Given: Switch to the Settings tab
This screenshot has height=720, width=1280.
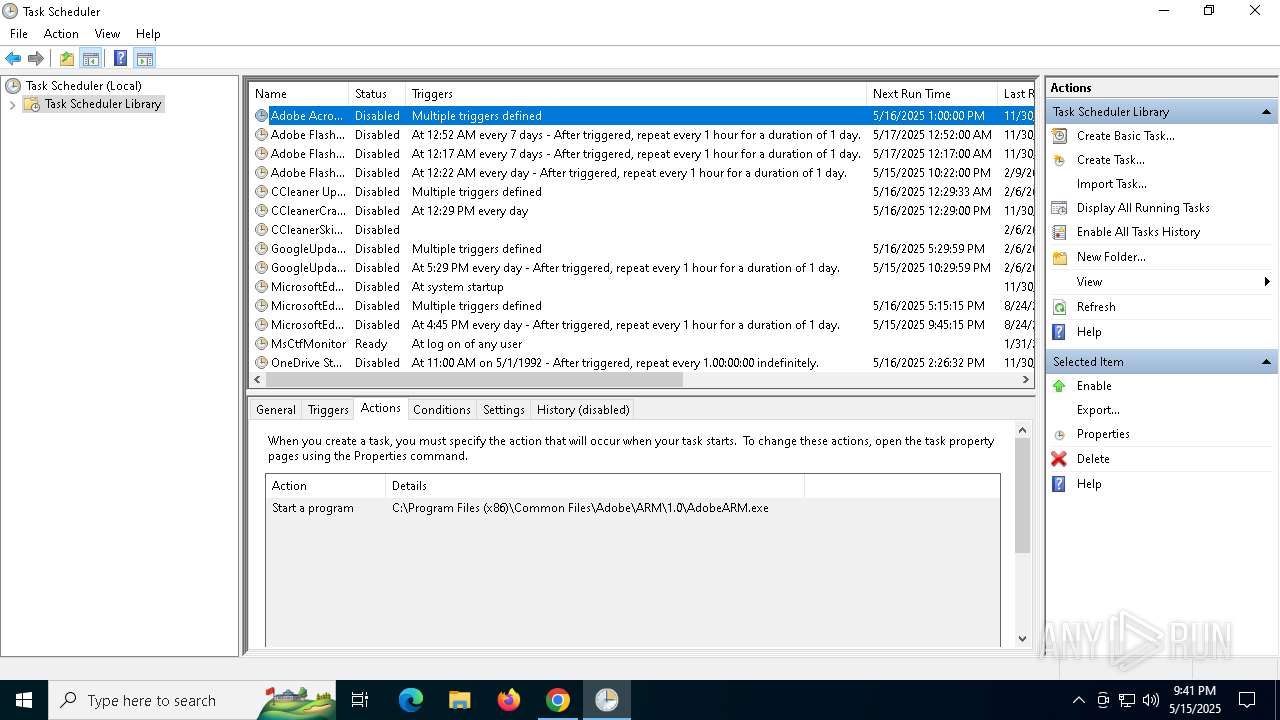Looking at the screenshot, I should tap(504, 410).
